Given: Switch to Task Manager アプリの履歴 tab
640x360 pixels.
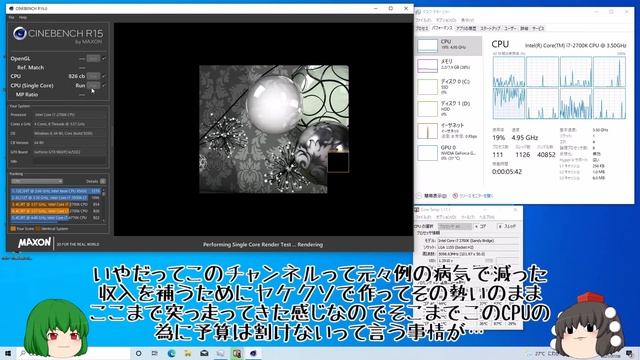Looking at the screenshot, I should 466,29.
